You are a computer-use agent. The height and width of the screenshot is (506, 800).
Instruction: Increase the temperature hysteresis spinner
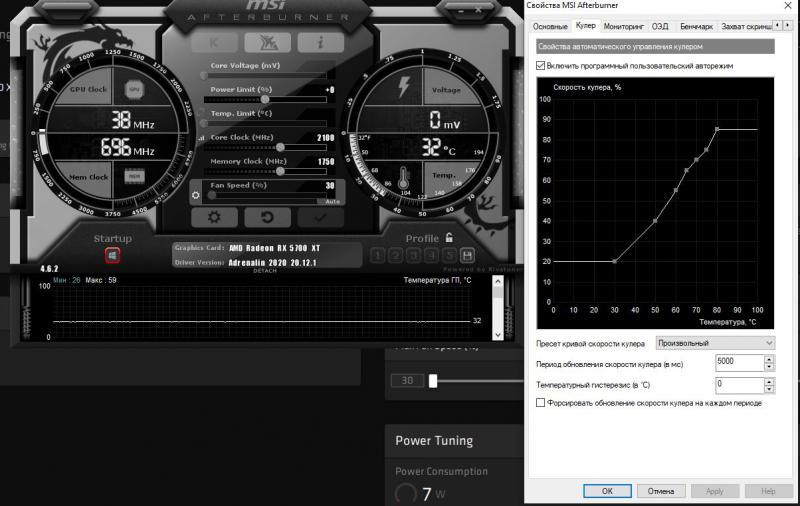(769, 380)
